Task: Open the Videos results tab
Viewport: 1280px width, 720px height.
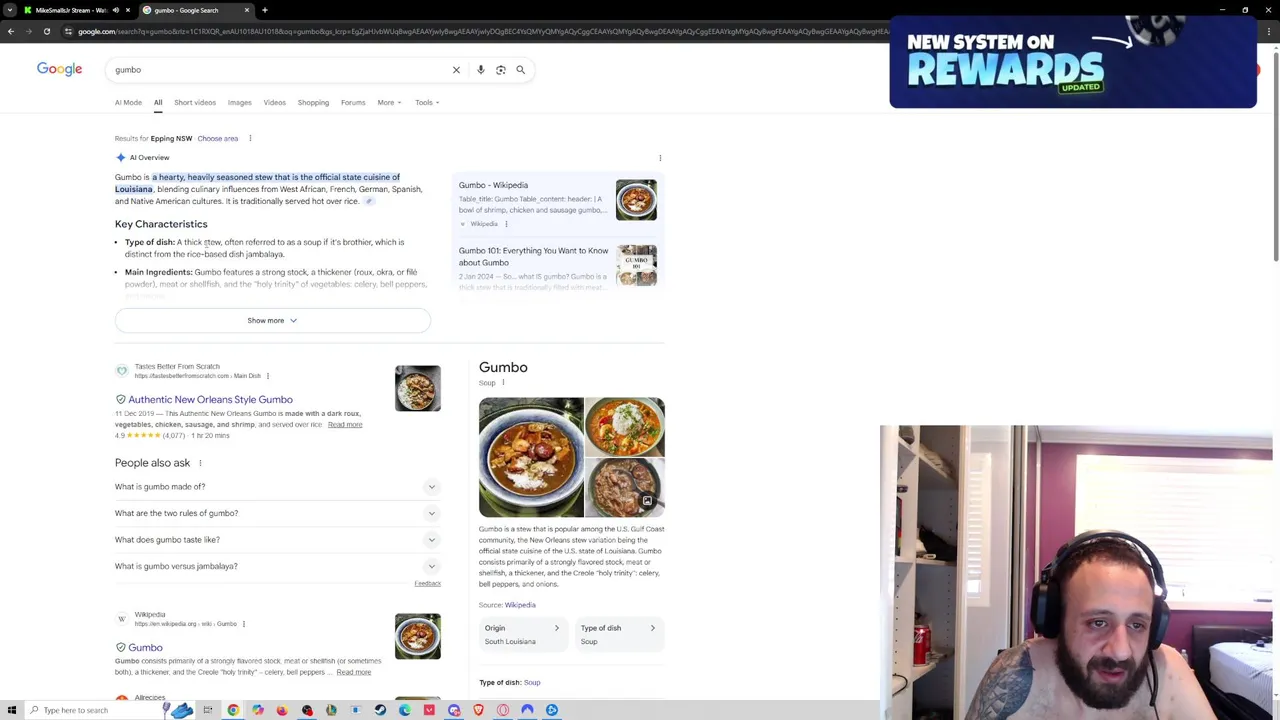Action: [274, 102]
